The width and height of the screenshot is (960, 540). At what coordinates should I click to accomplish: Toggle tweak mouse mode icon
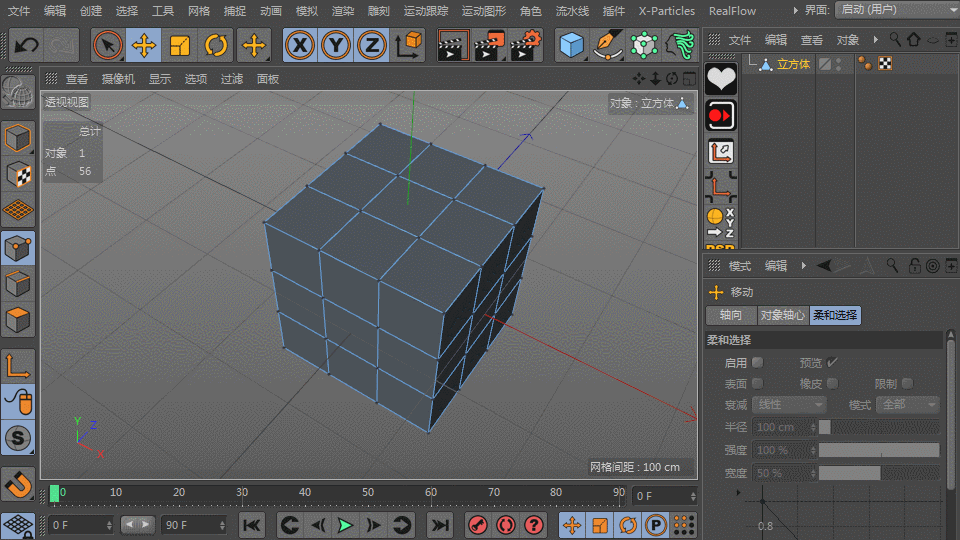click(x=18, y=402)
